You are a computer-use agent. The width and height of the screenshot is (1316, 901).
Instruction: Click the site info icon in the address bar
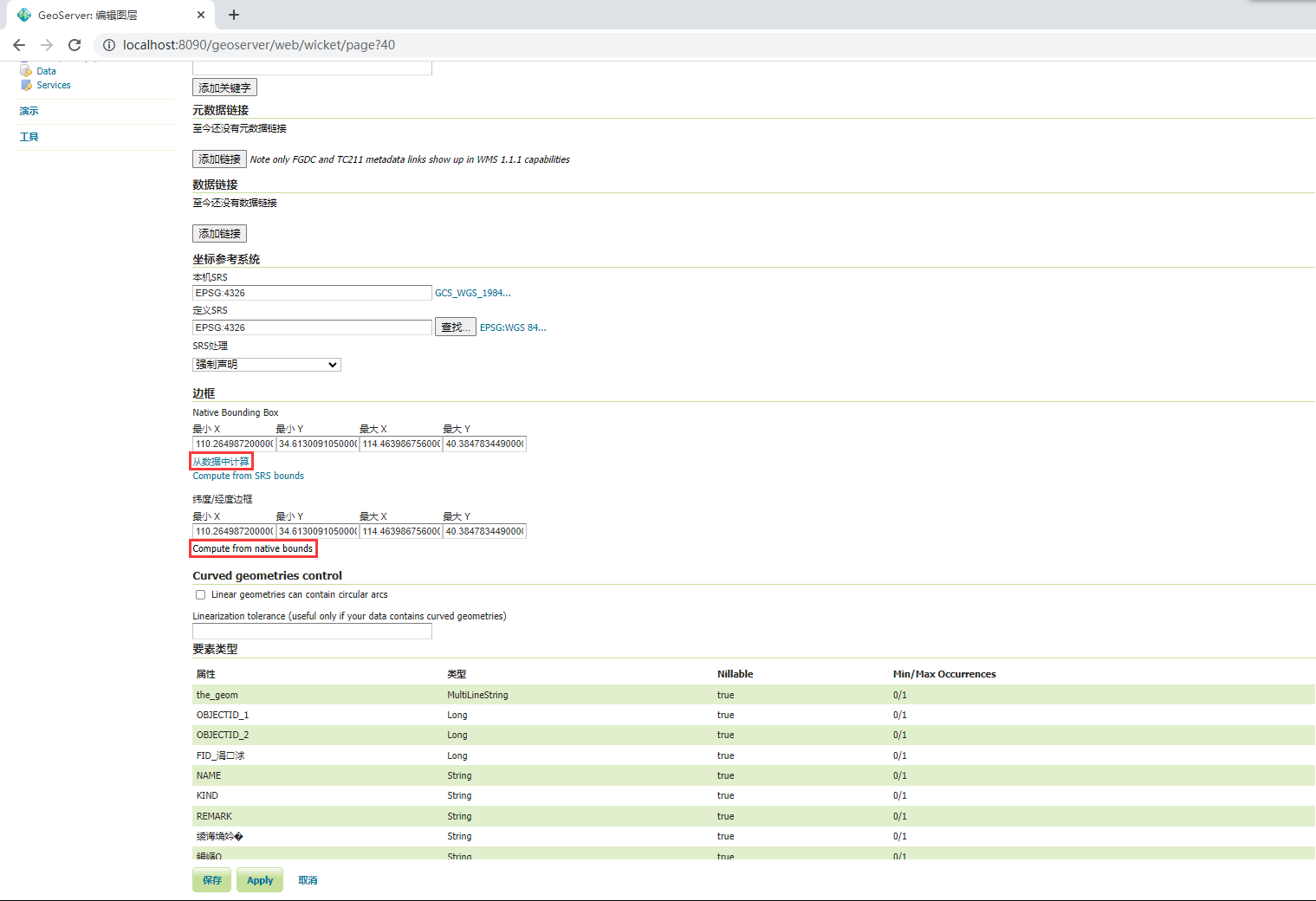pyautogui.click(x=108, y=44)
